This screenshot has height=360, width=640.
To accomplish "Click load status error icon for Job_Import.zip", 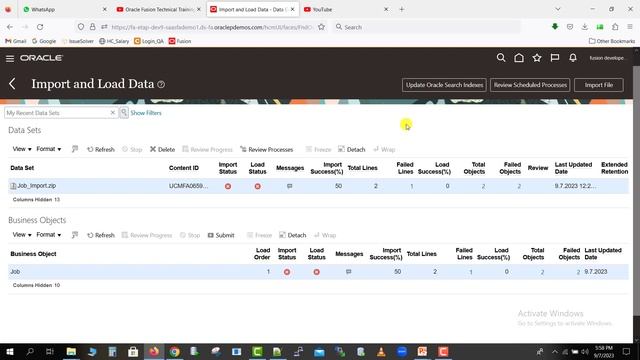I will point(258,186).
